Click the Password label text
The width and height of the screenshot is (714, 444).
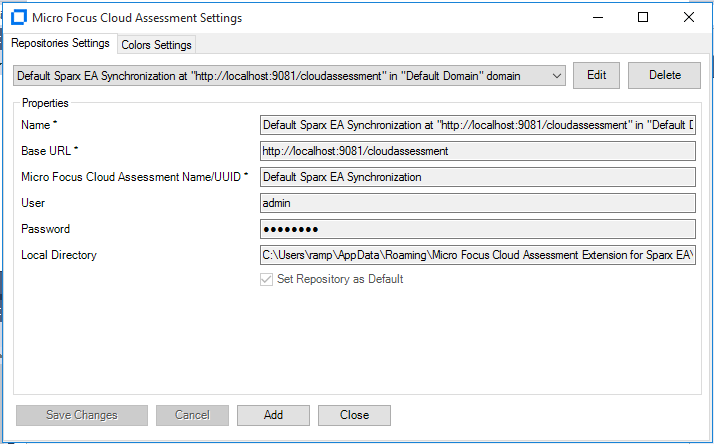(46, 229)
